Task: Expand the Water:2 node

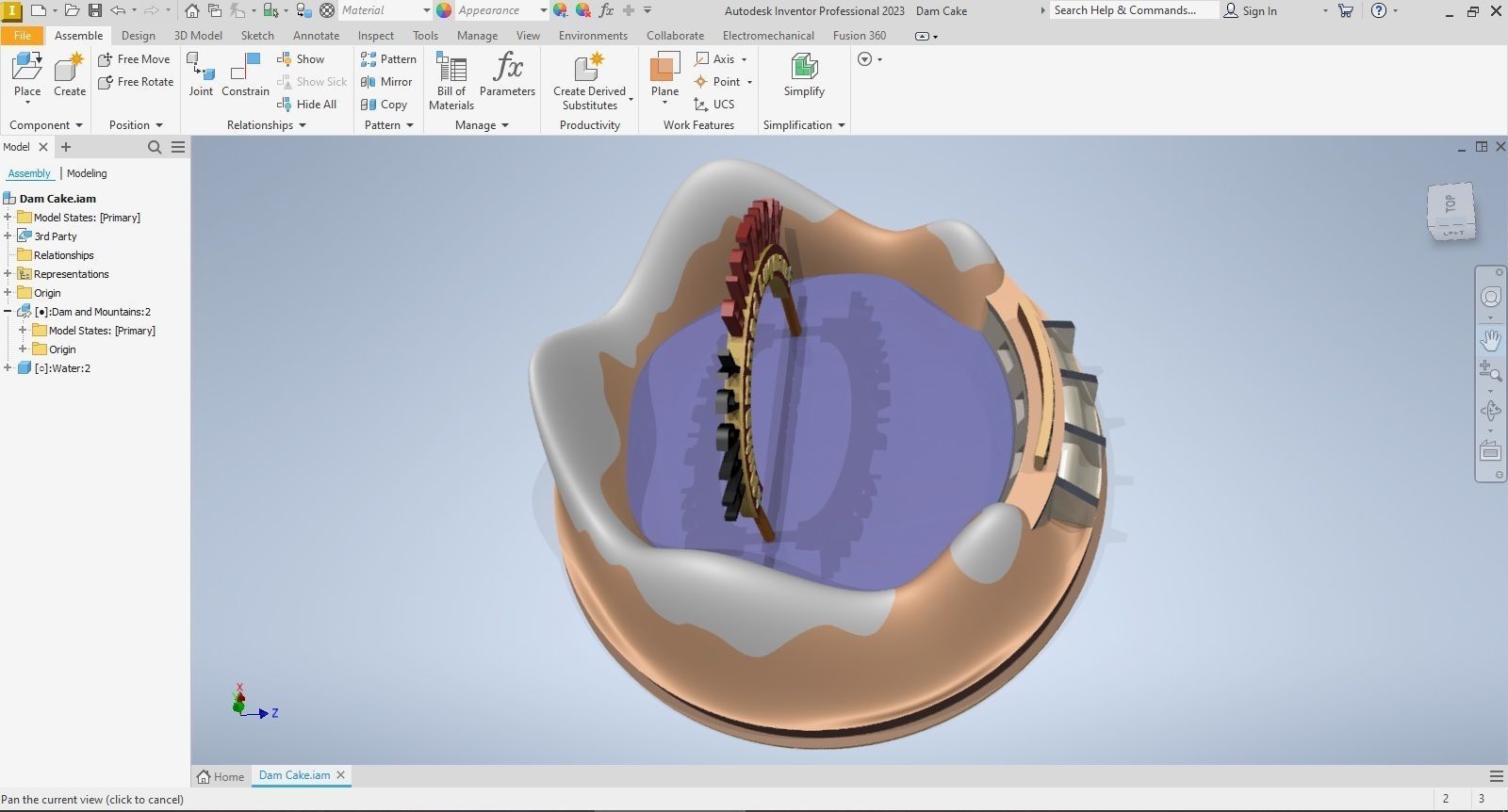Action: click(x=8, y=367)
